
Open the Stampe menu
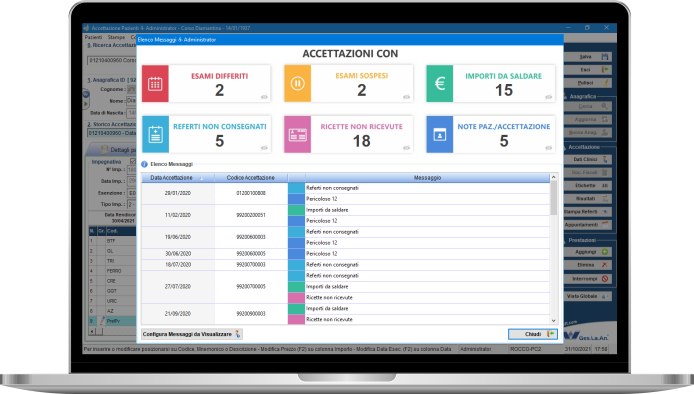116,37
